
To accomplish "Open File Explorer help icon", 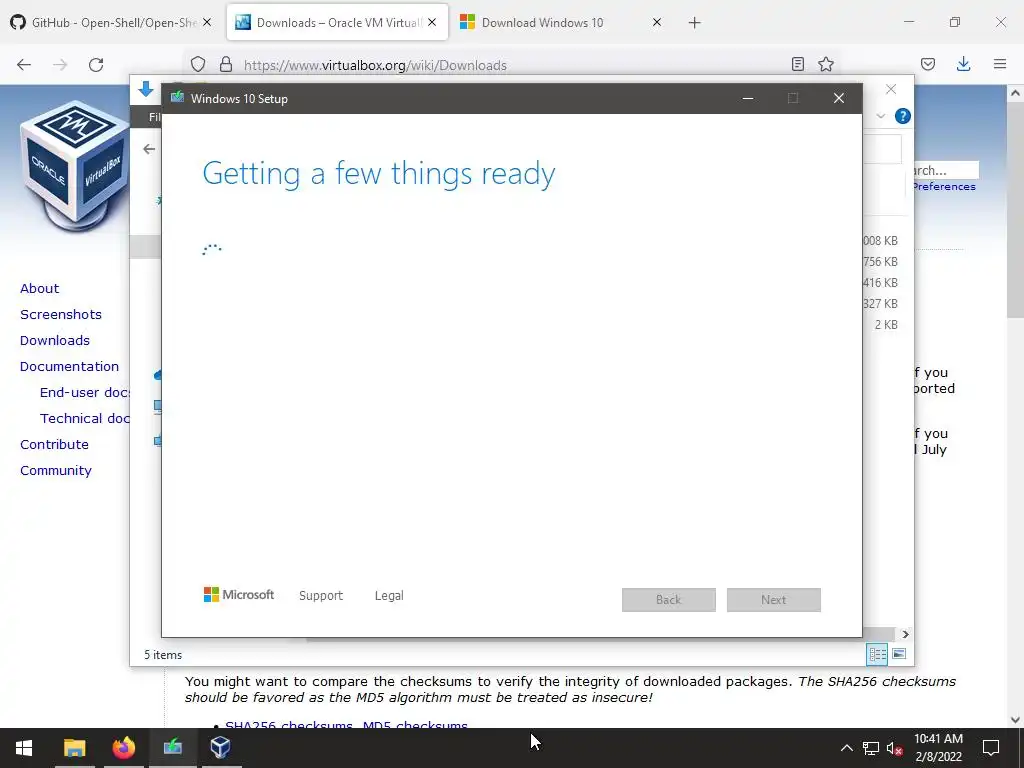I will [x=903, y=116].
